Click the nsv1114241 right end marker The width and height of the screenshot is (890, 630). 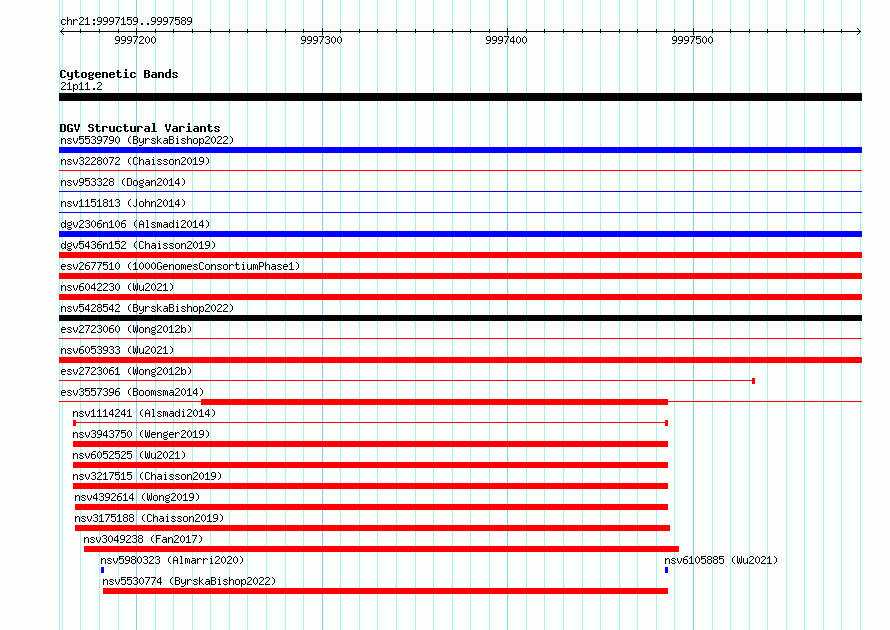point(666,423)
